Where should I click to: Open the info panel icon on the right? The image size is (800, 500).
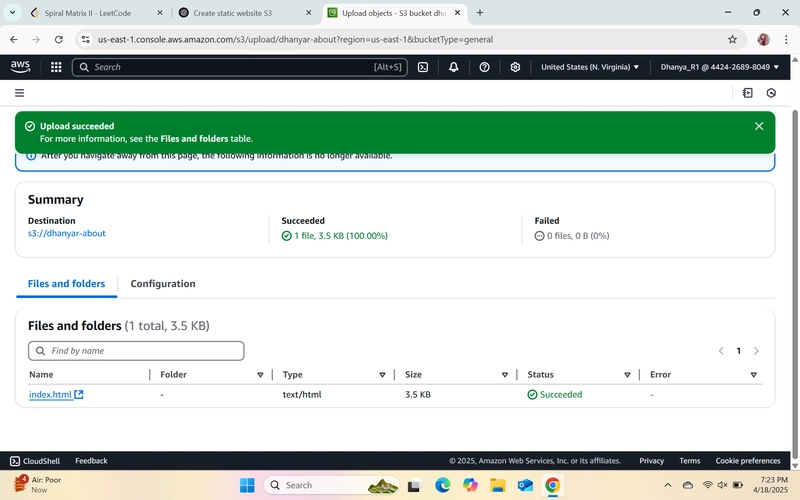[747, 93]
